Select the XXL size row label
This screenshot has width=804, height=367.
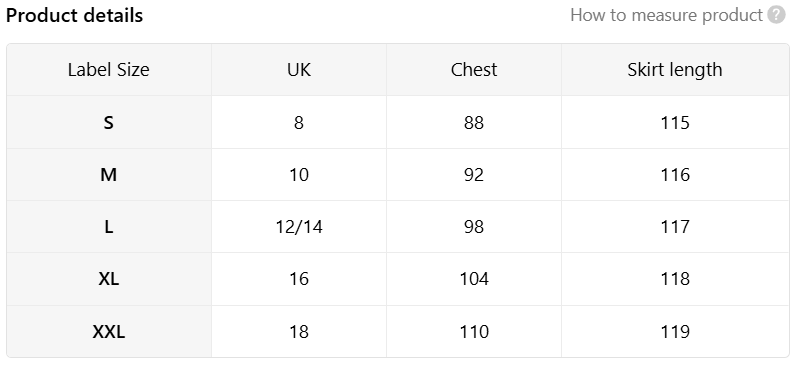click(x=109, y=332)
